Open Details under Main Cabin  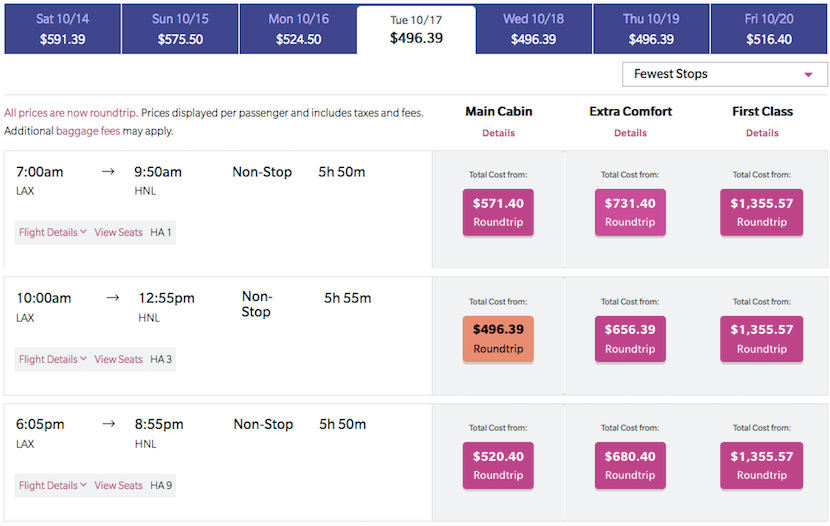[x=498, y=133]
